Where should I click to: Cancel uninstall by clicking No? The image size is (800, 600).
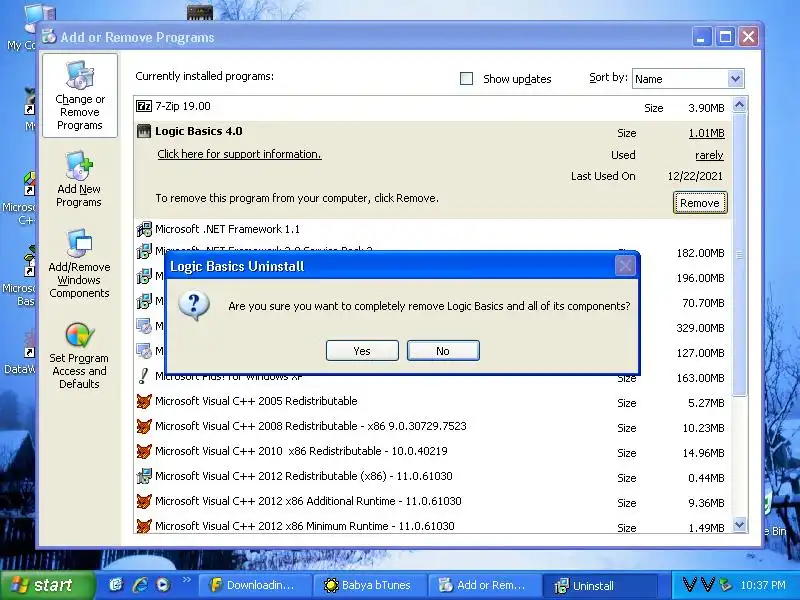pos(443,351)
